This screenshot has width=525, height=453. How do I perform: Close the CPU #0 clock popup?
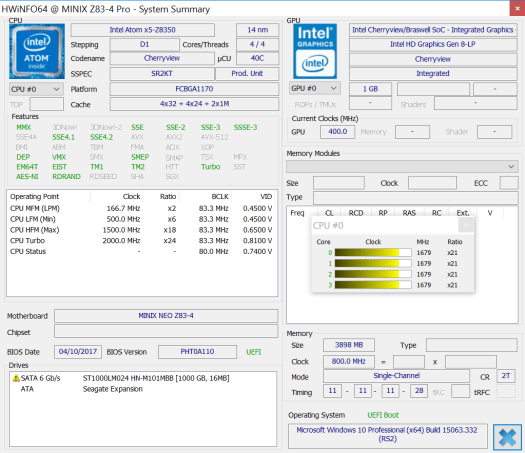click(x=466, y=225)
